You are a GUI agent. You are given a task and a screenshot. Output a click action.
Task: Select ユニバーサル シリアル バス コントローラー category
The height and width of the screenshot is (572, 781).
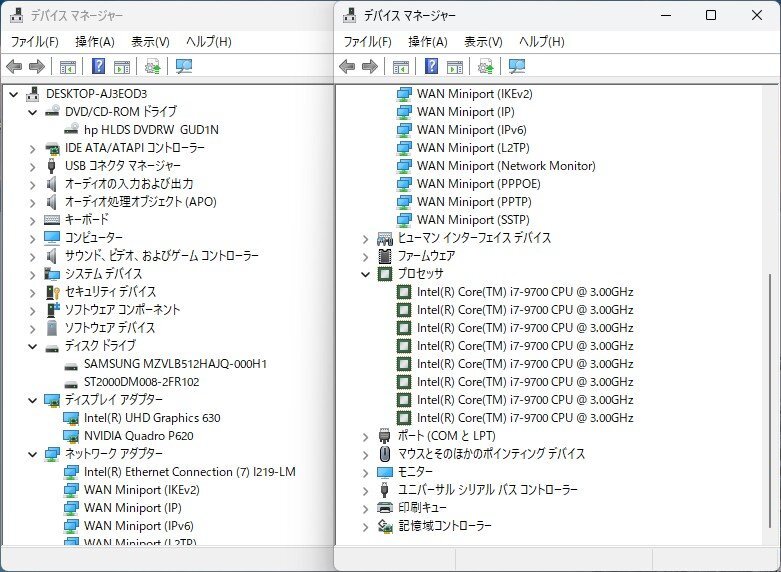[488, 489]
